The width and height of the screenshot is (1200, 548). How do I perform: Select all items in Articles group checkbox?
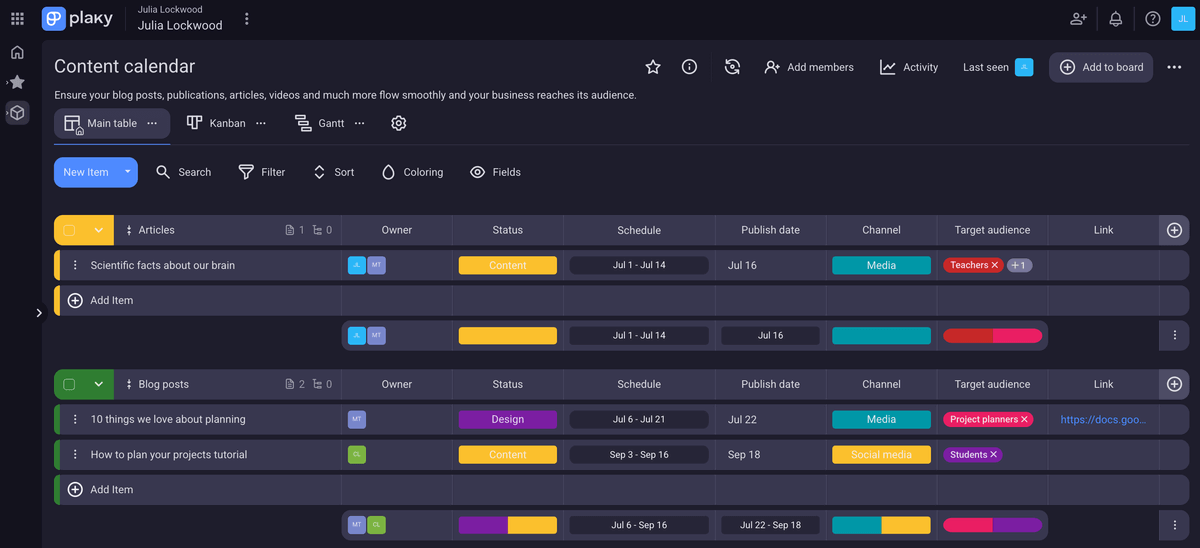click(69, 230)
